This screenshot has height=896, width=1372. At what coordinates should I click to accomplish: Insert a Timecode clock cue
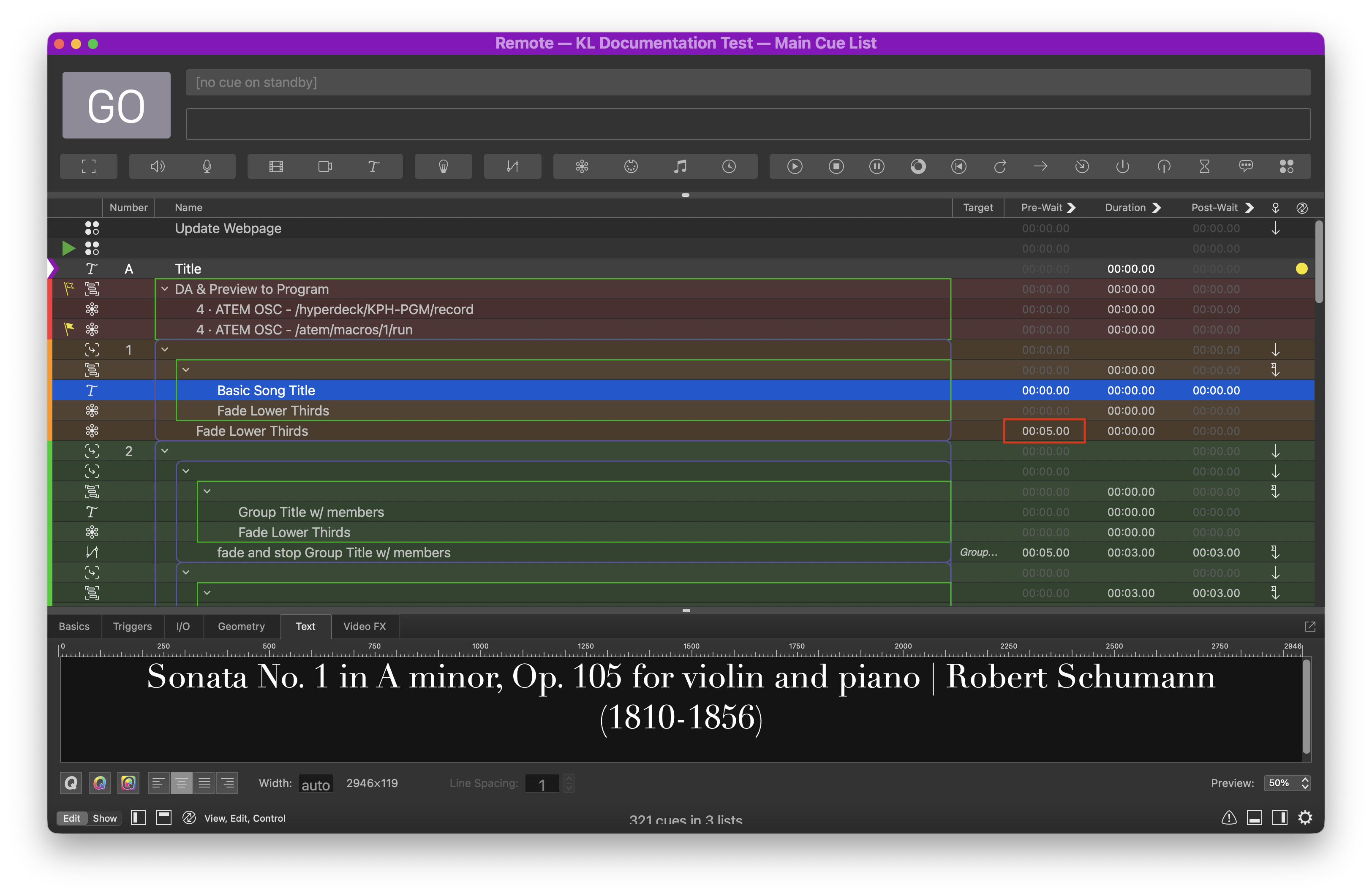click(729, 166)
